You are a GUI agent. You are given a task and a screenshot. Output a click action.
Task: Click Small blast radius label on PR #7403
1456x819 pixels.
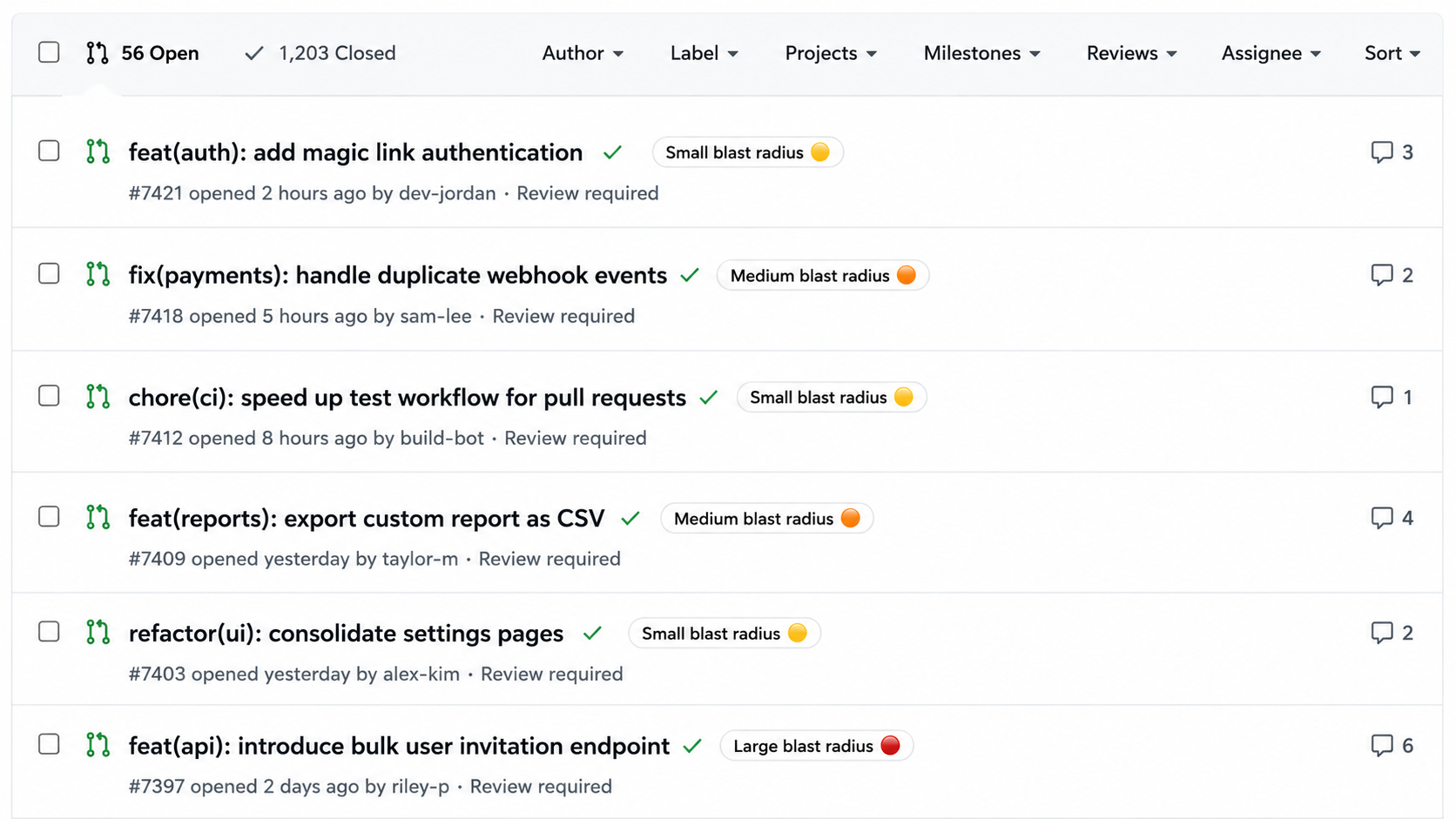pyautogui.click(x=725, y=634)
